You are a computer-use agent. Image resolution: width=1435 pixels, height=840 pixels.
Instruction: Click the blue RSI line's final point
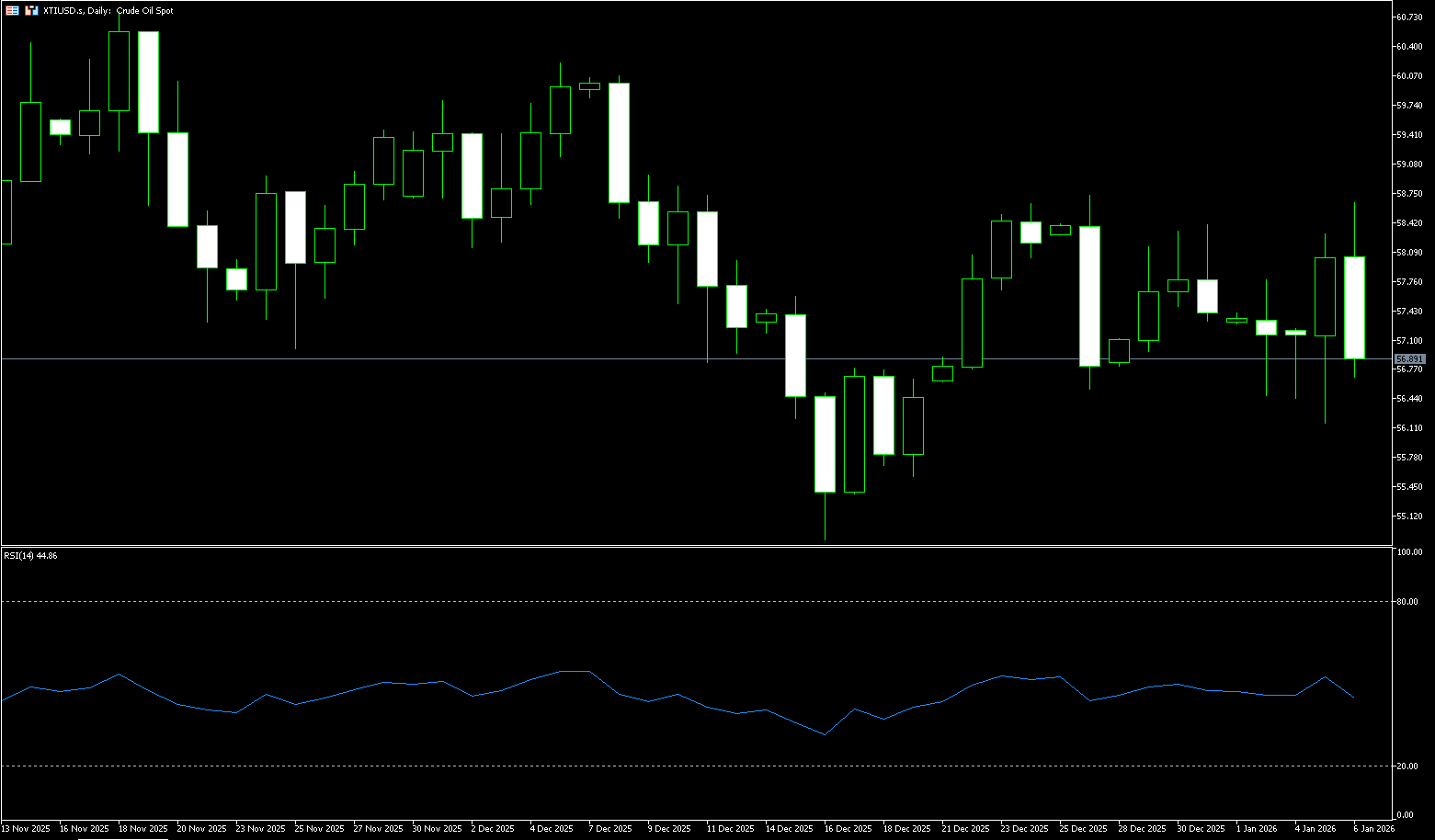[x=1354, y=698]
